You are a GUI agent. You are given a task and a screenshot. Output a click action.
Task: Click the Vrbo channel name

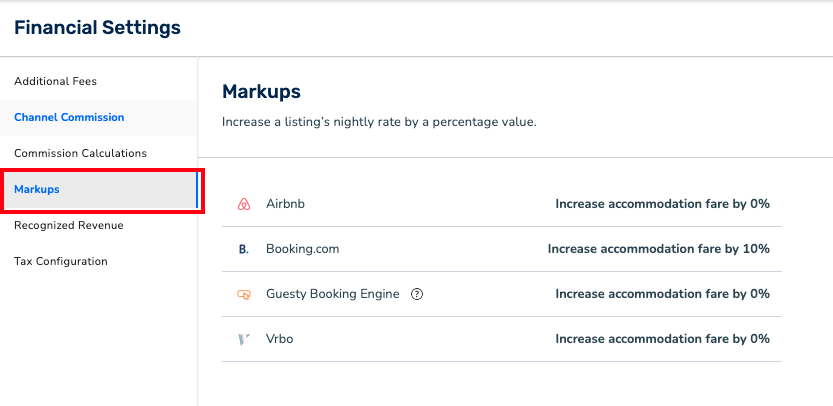pos(279,339)
